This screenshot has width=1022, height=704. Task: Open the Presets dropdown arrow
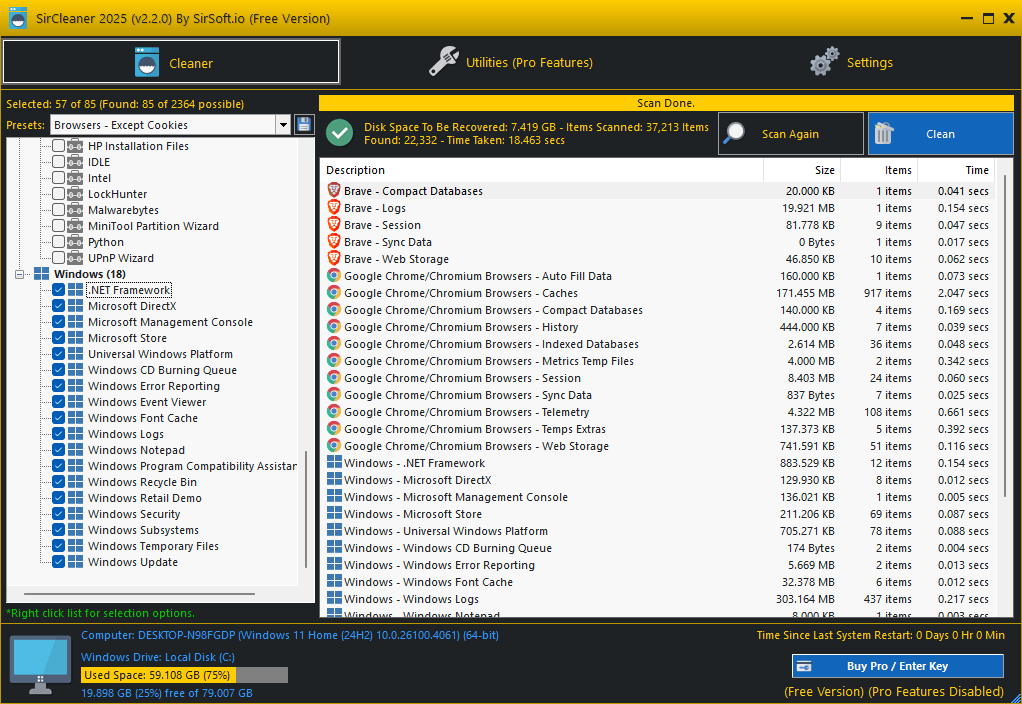(283, 125)
